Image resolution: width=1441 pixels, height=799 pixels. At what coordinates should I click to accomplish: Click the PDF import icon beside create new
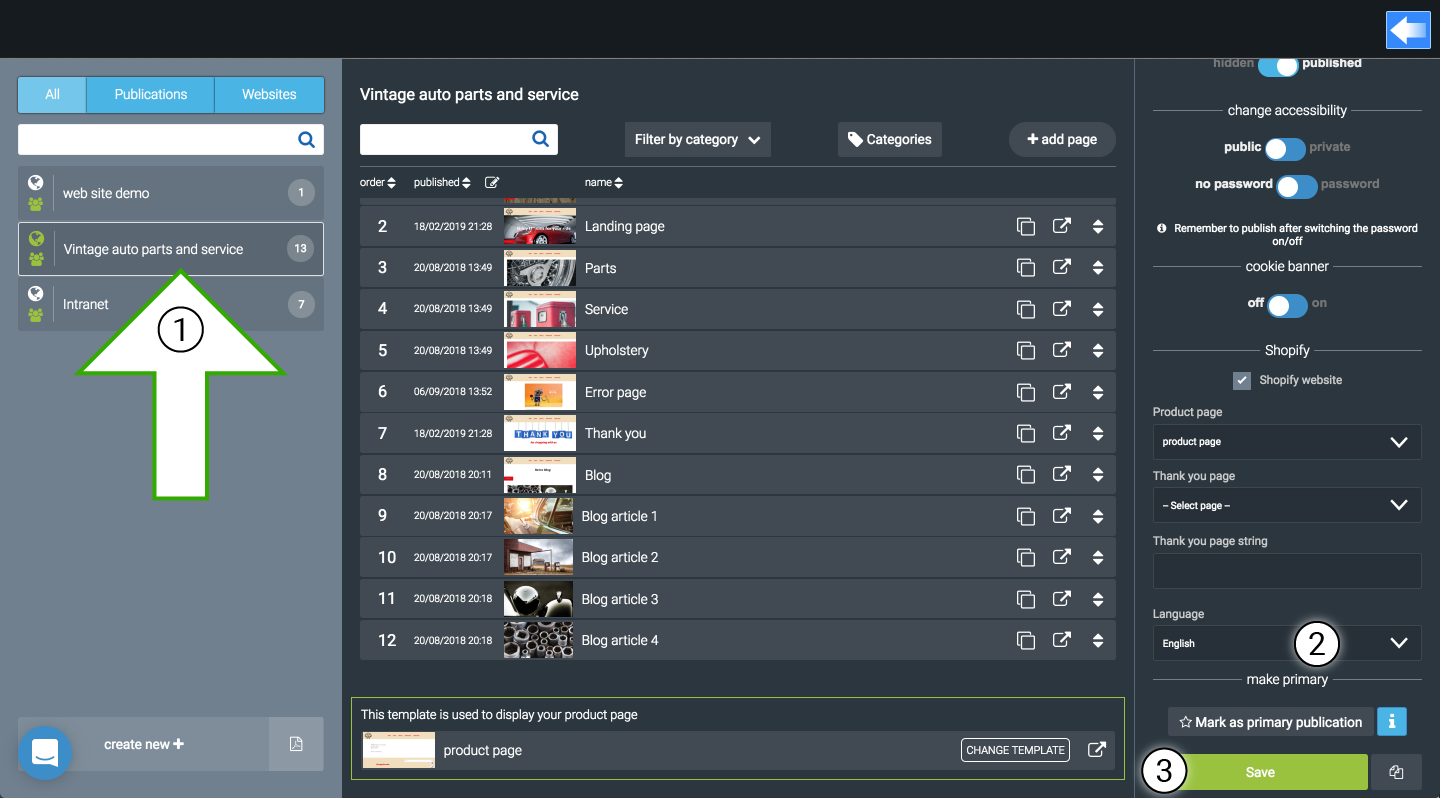(x=296, y=744)
